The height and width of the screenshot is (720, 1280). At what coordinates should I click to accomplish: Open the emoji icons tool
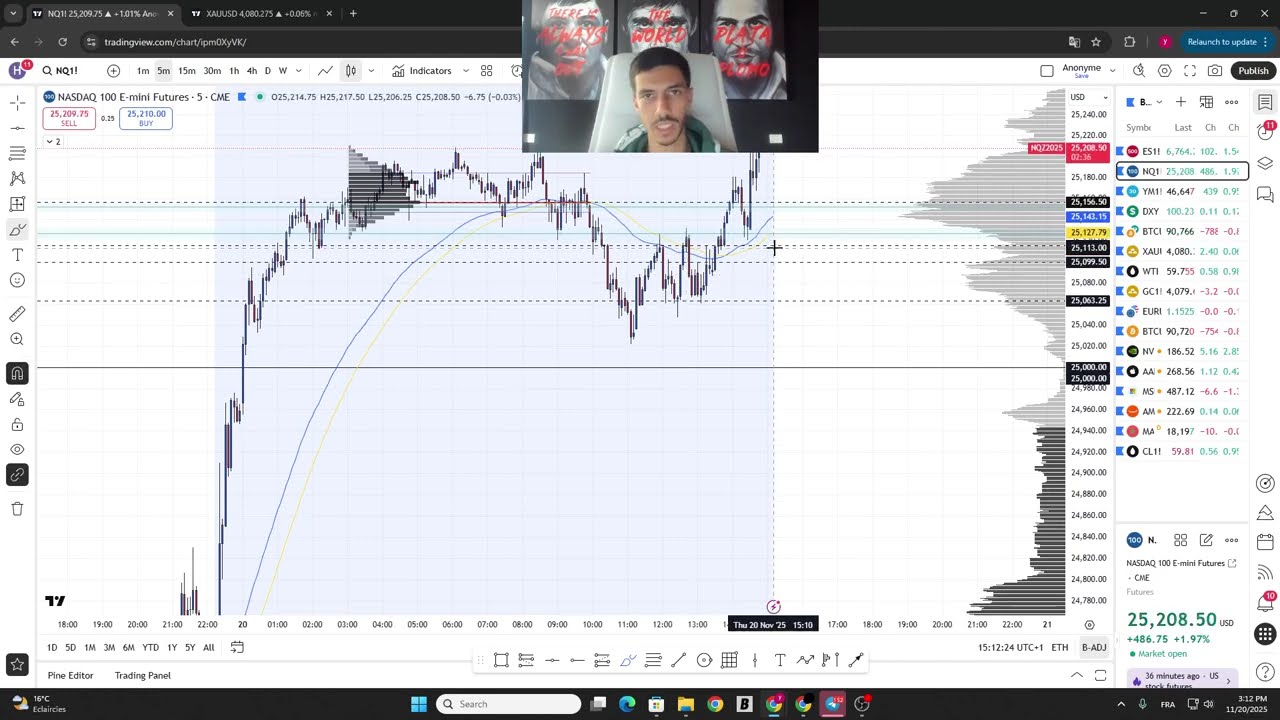pyautogui.click(x=17, y=280)
